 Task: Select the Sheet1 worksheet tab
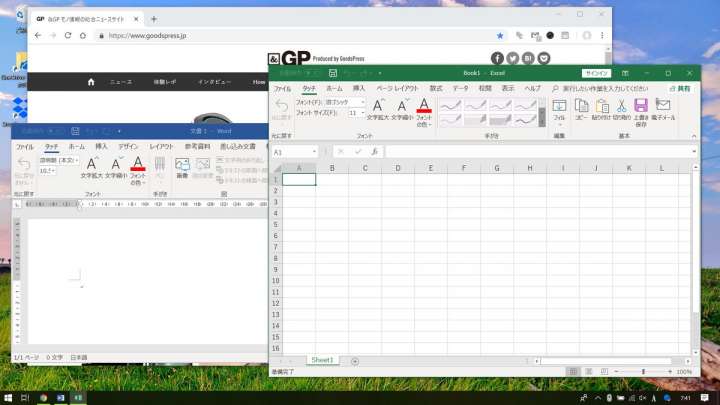coord(322,360)
